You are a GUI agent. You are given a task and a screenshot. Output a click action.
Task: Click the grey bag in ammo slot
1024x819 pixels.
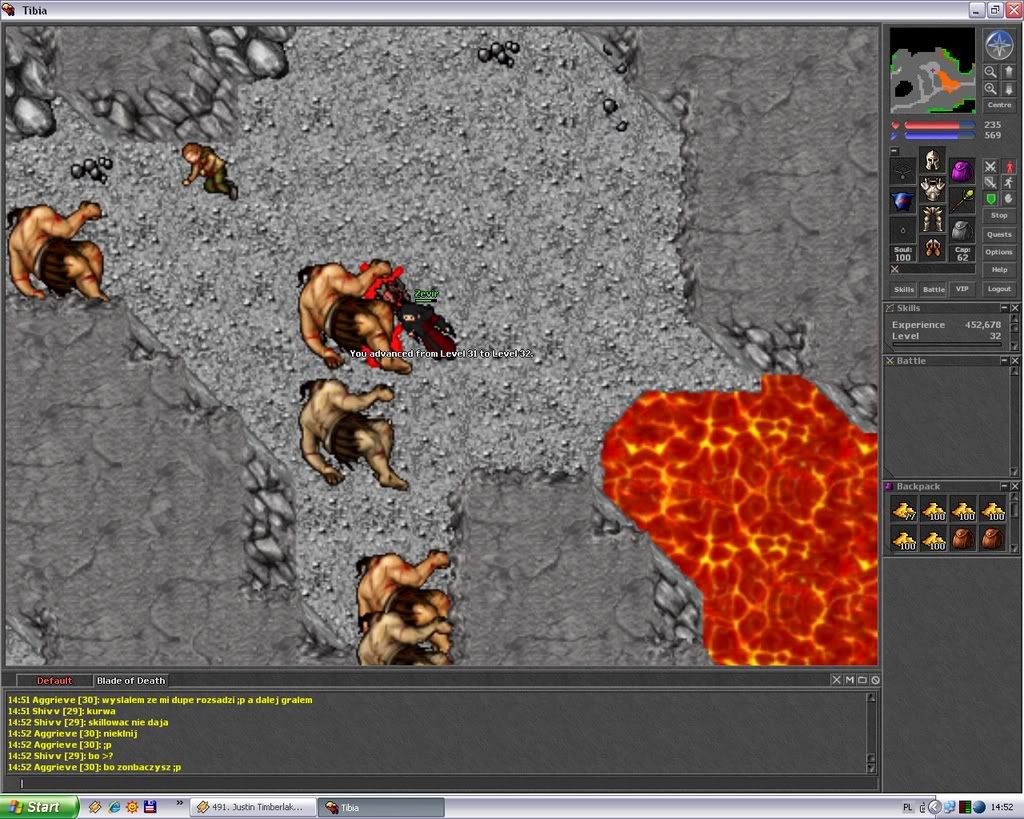962,230
